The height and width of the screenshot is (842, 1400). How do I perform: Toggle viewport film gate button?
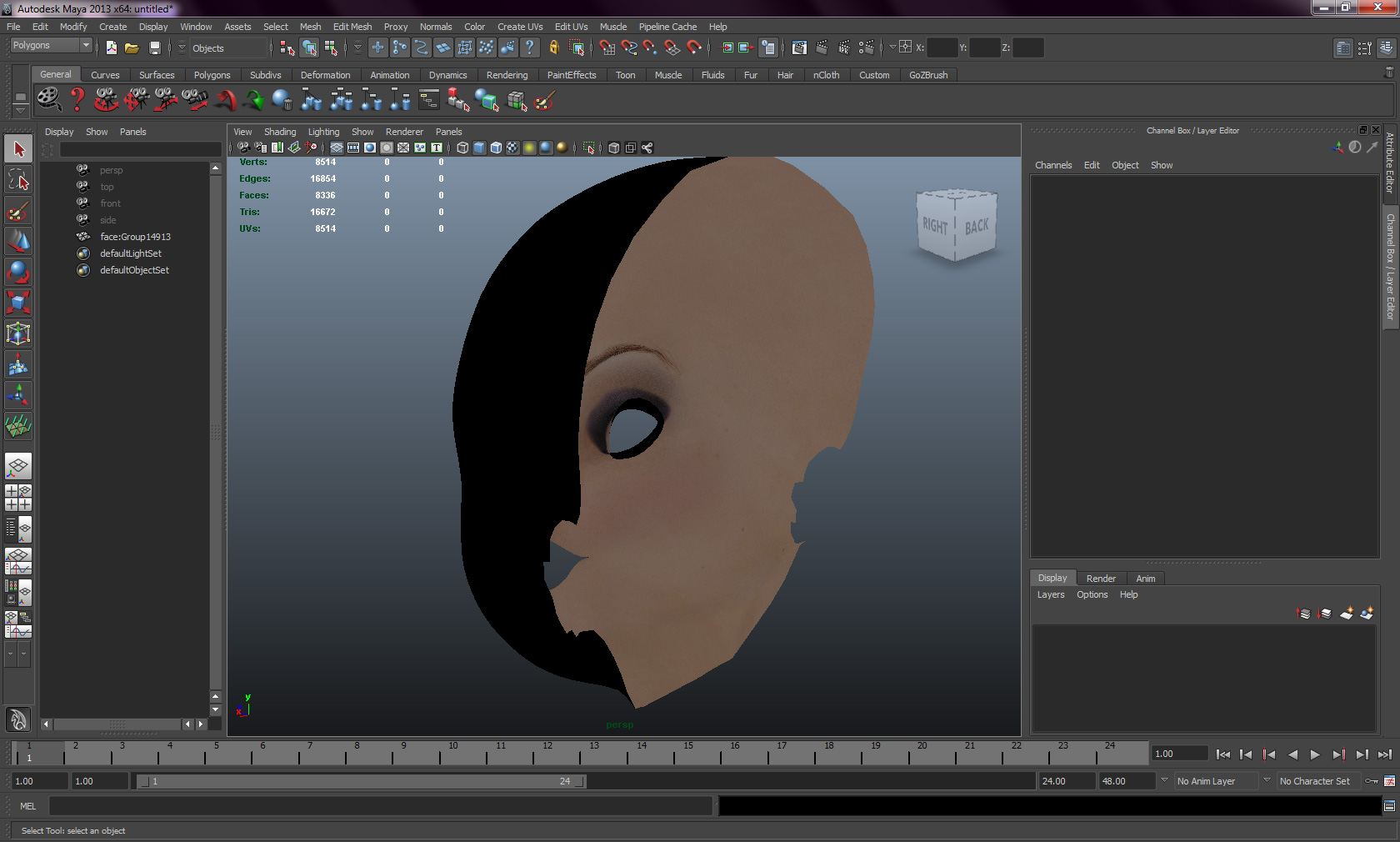pyautogui.click(x=353, y=148)
